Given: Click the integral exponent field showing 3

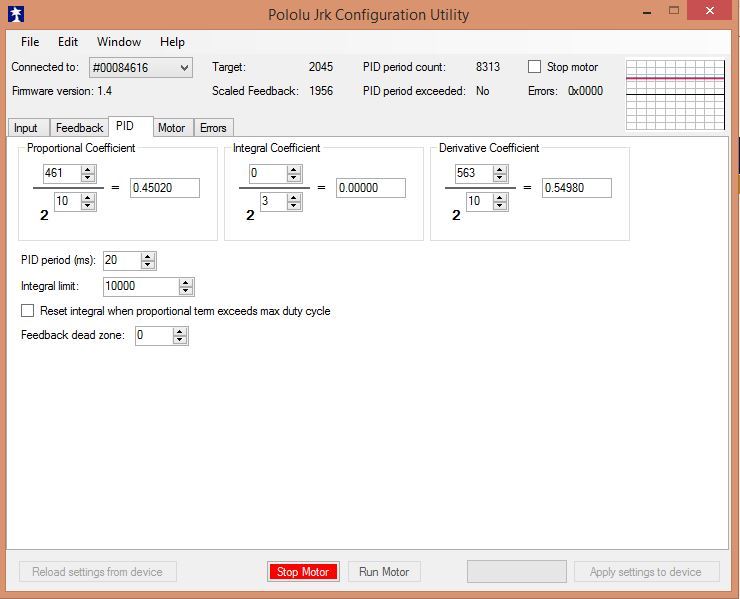Looking at the screenshot, I should tap(274, 202).
